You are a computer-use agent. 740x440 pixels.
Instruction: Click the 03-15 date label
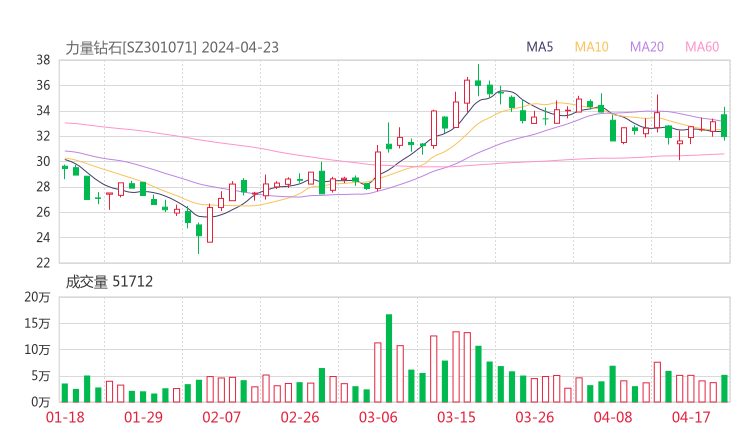456,417
